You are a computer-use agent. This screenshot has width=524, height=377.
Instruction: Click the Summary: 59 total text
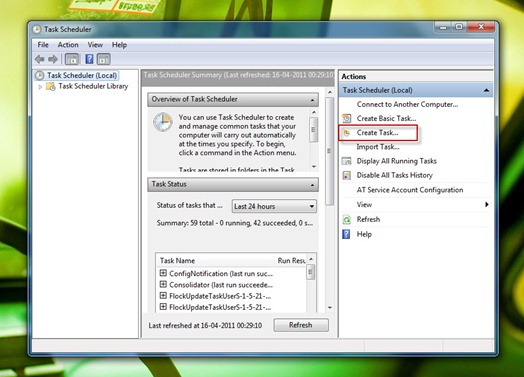click(x=235, y=223)
